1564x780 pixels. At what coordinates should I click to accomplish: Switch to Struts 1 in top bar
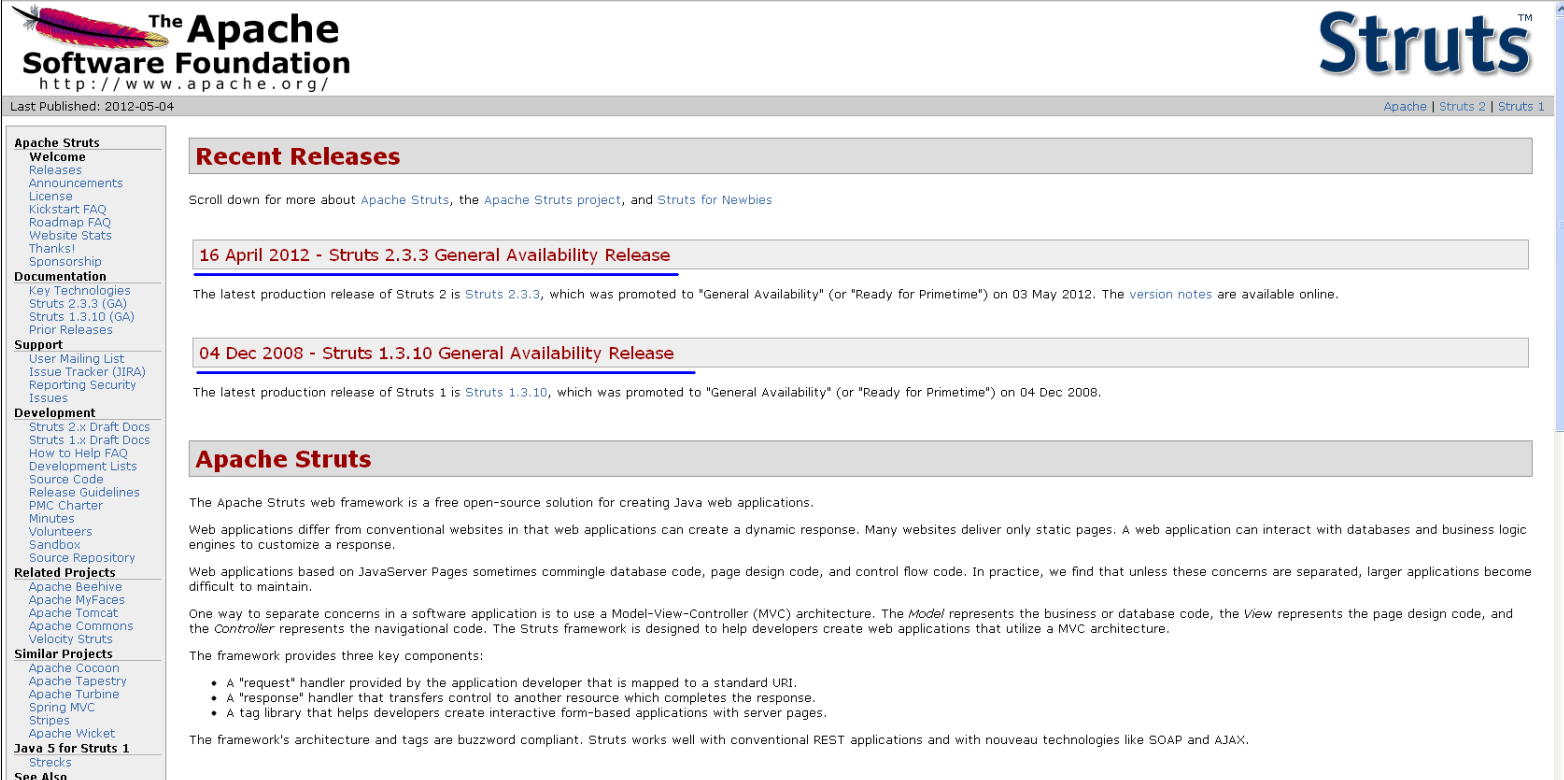(x=1521, y=106)
